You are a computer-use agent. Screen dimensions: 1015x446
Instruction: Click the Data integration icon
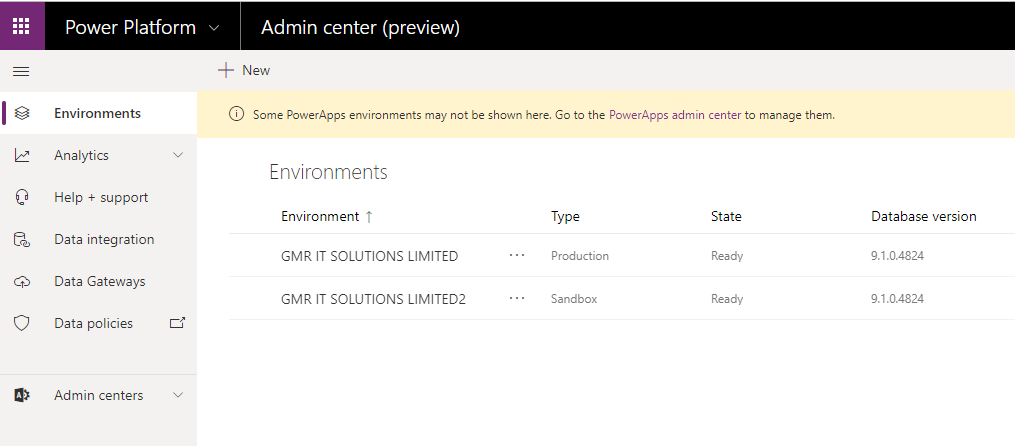pyautogui.click(x=22, y=239)
